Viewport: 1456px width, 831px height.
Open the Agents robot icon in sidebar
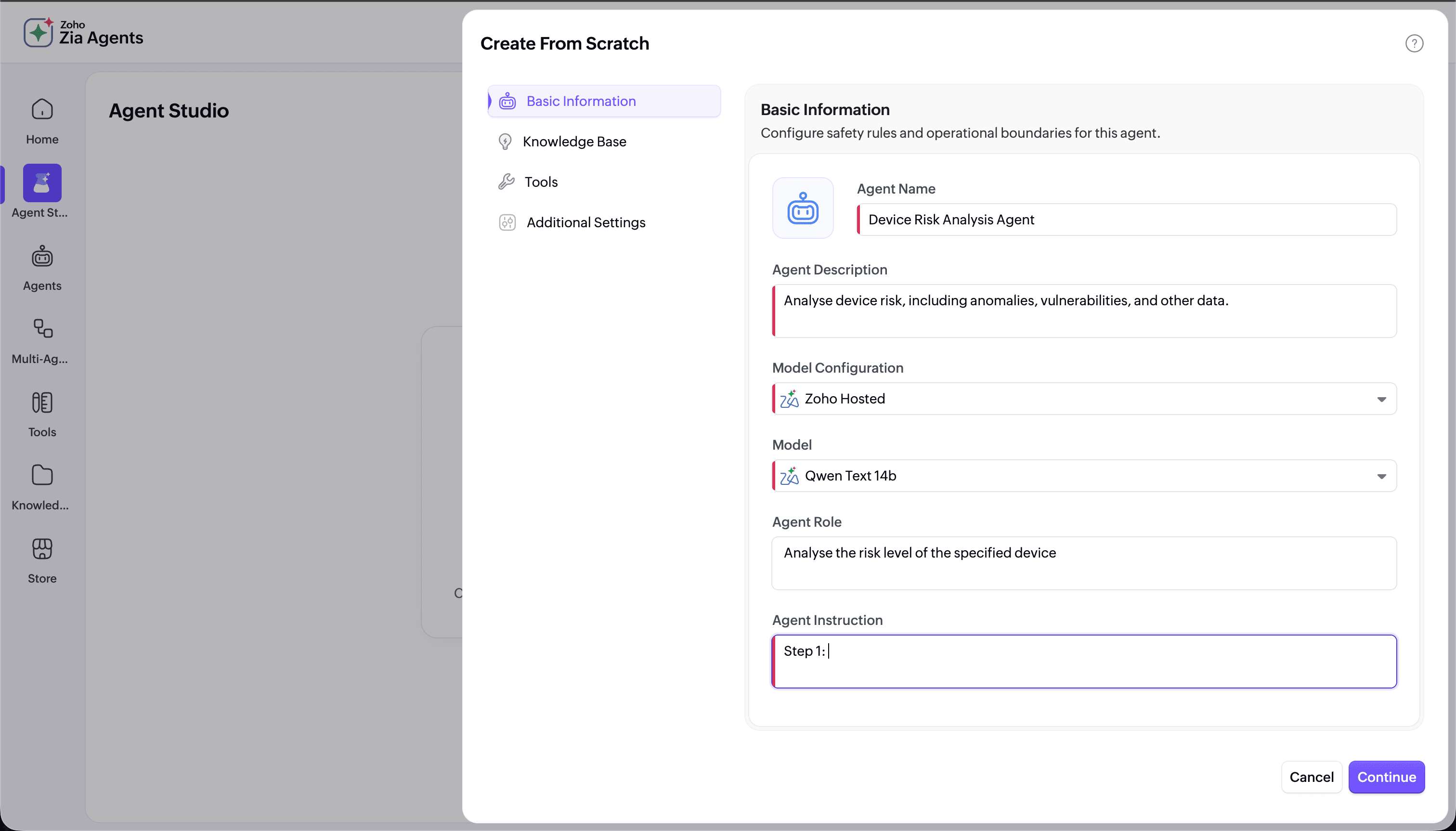click(42, 256)
